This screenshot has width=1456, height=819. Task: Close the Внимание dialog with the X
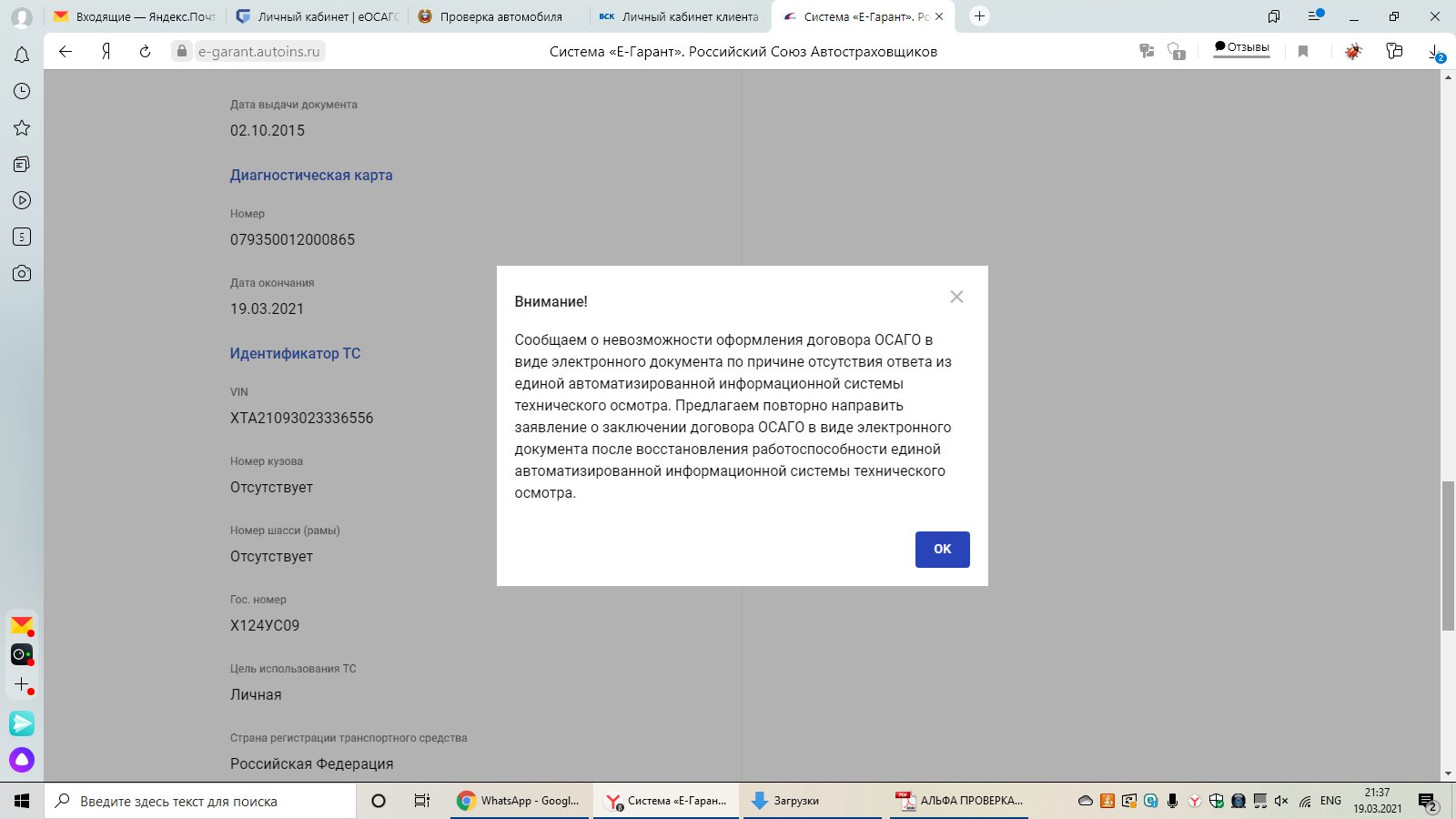pyautogui.click(x=956, y=297)
